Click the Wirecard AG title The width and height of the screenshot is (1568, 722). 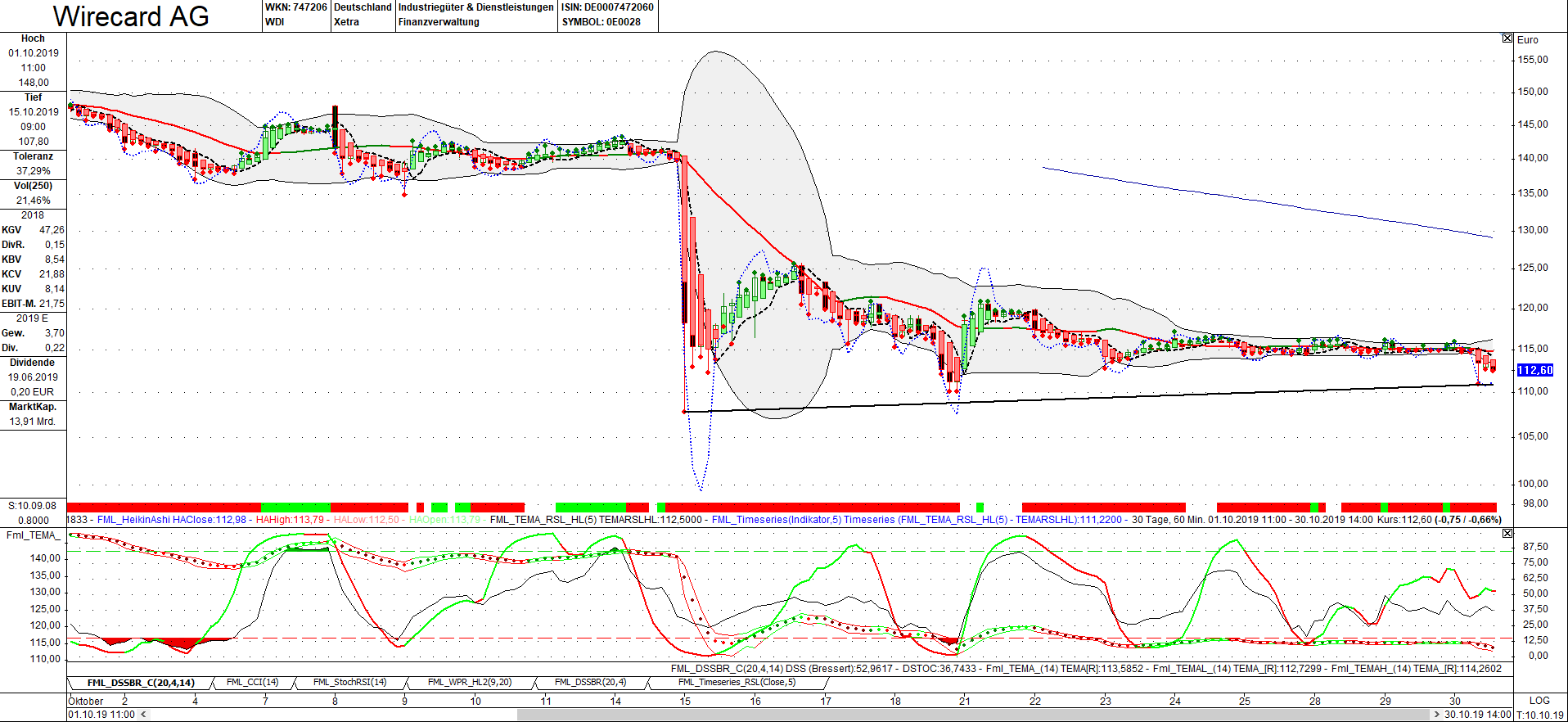pyautogui.click(x=131, y=16)
